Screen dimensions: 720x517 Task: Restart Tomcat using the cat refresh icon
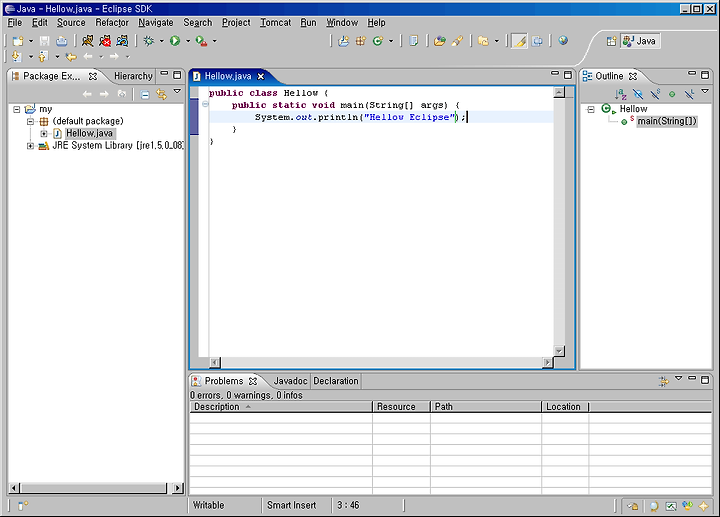point(123,41)
